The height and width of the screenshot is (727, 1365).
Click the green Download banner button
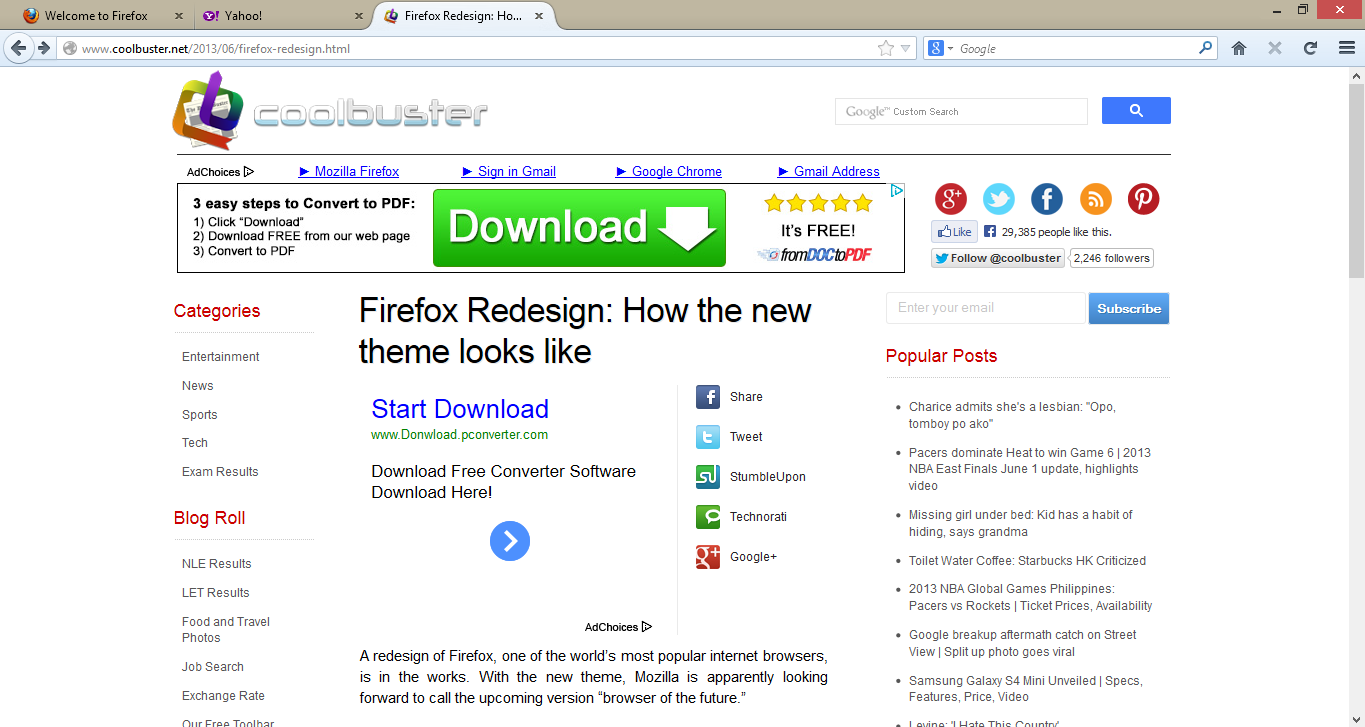(x=579, y=228)
